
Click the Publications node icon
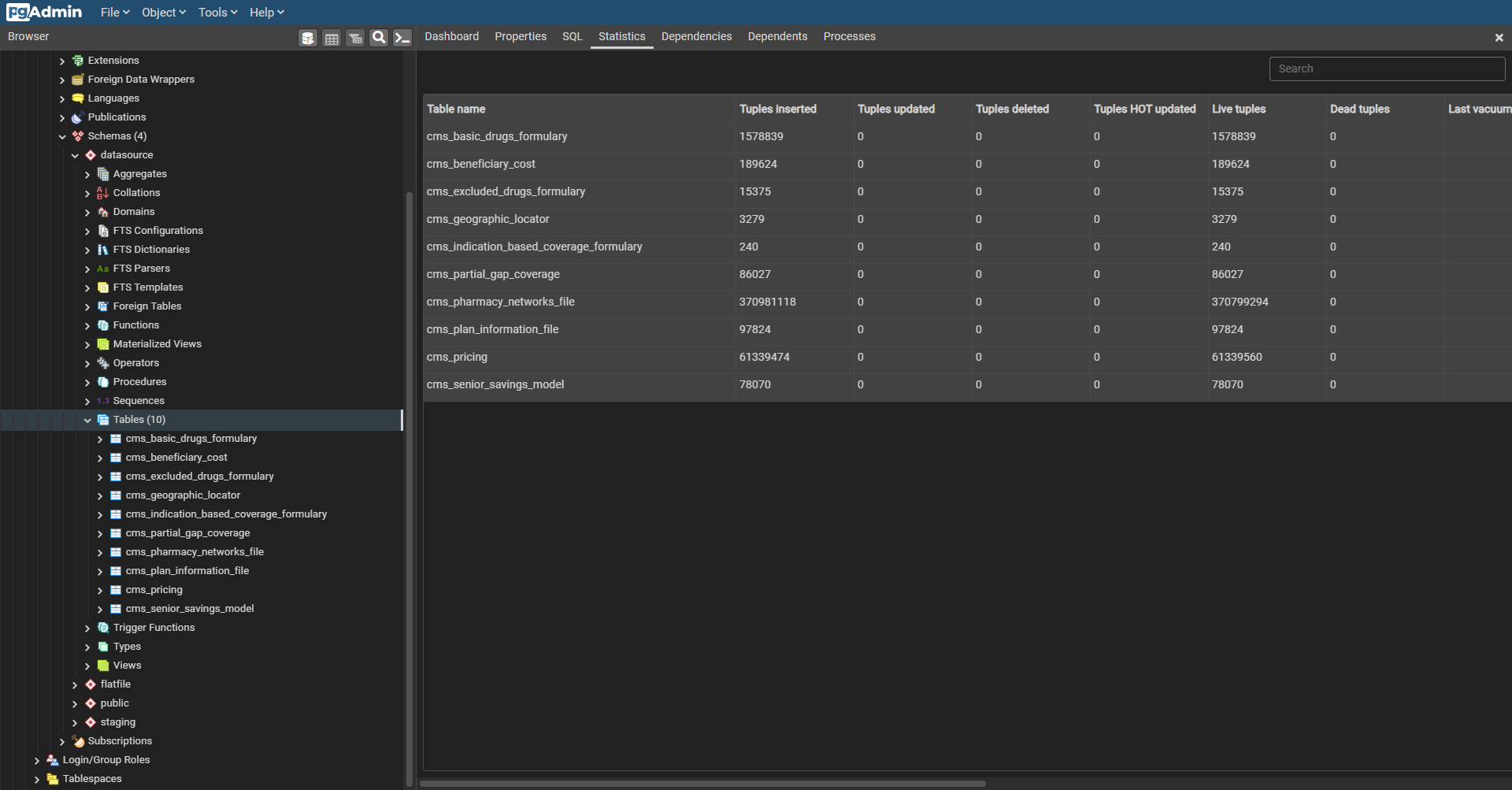pos(78,117)
